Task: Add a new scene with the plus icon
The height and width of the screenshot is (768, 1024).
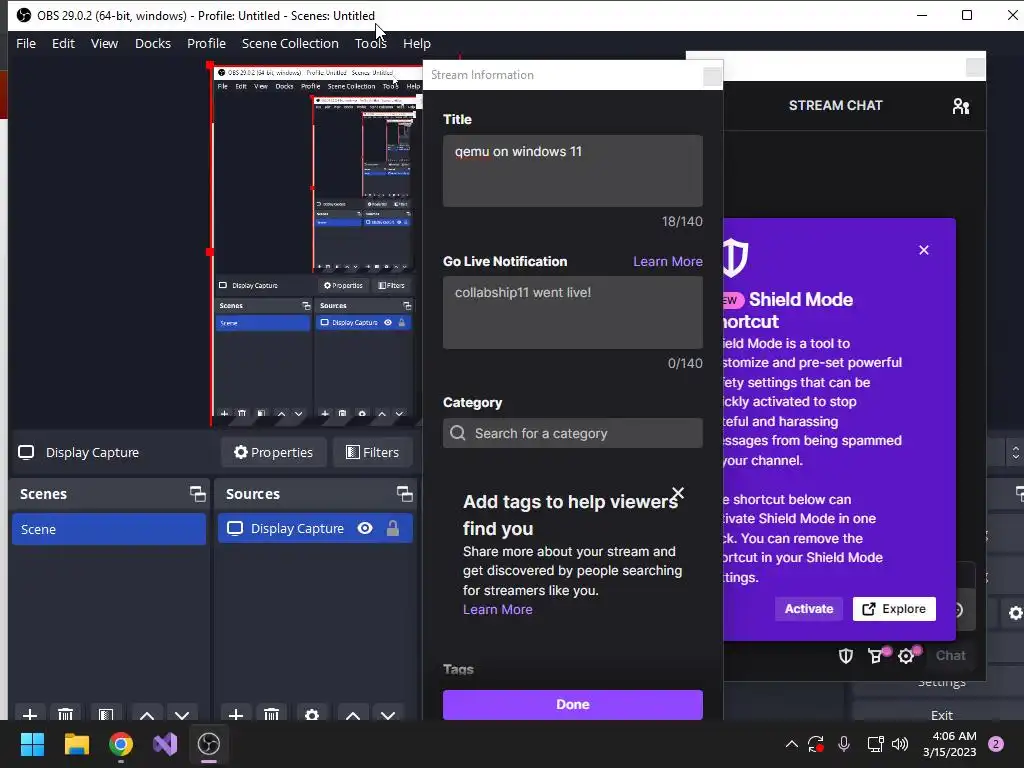Action: click(29, 714)
